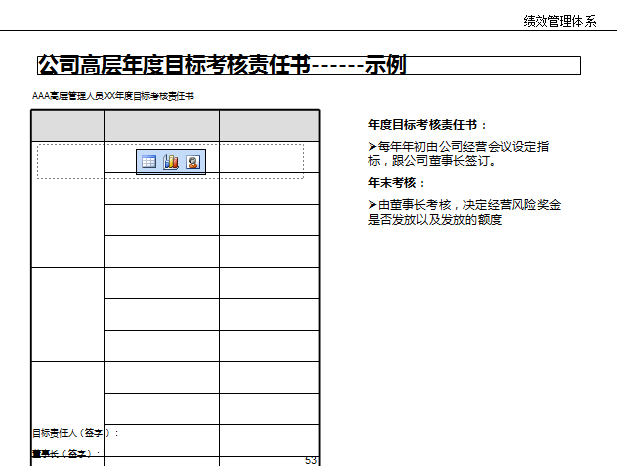
Task: Click the Insert Clip Art icon in placeholder
Action: coord(193,162)
